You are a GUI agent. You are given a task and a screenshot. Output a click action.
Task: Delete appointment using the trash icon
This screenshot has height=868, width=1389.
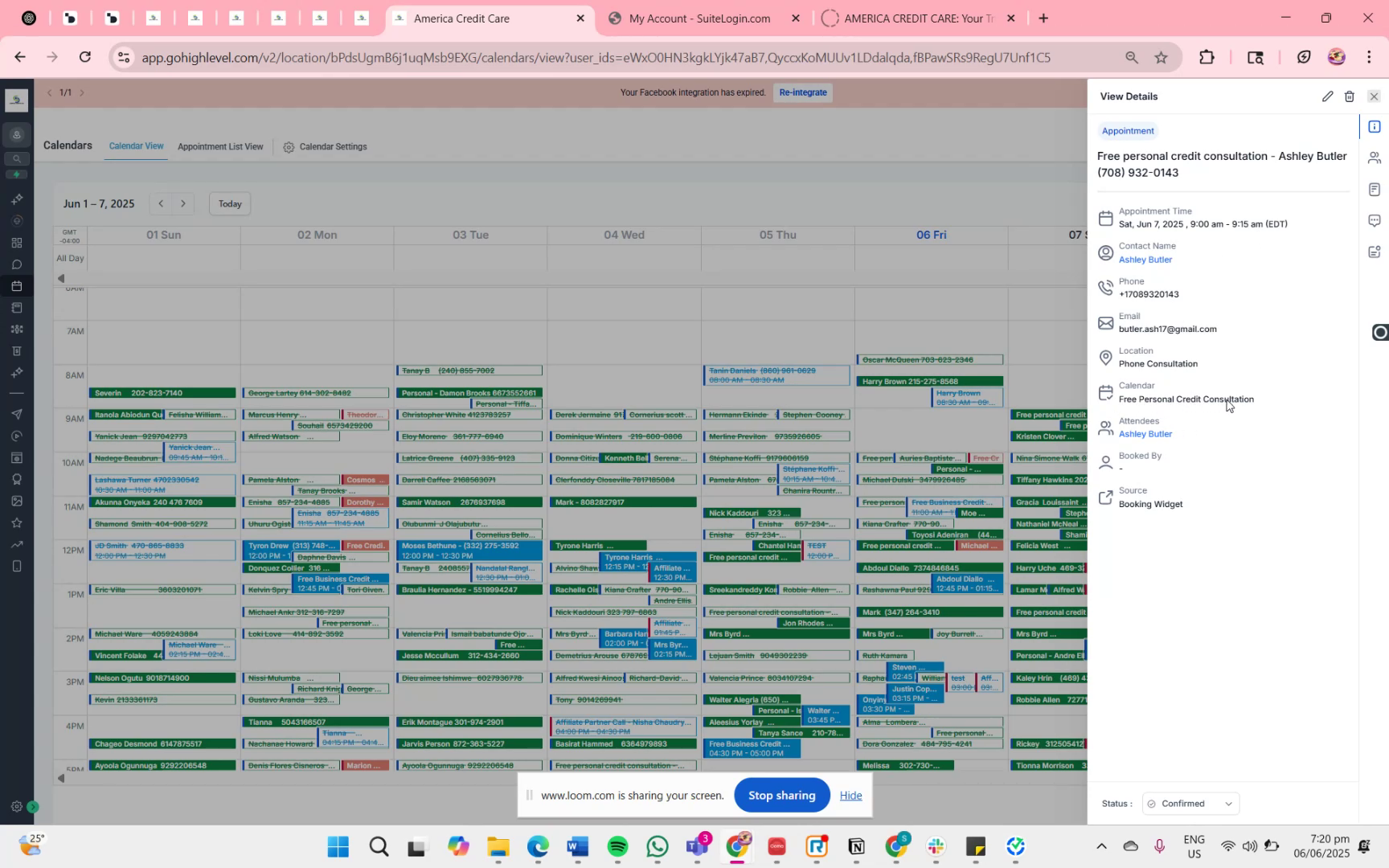click(x=1350, y=96)
